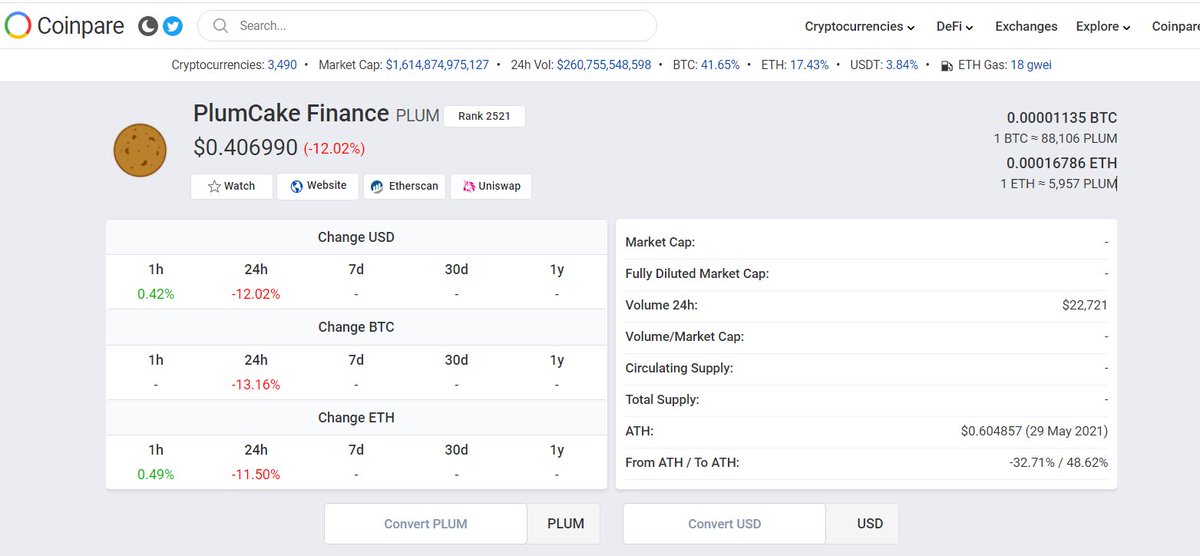Open ETH dominance 17.43% link

809,65
